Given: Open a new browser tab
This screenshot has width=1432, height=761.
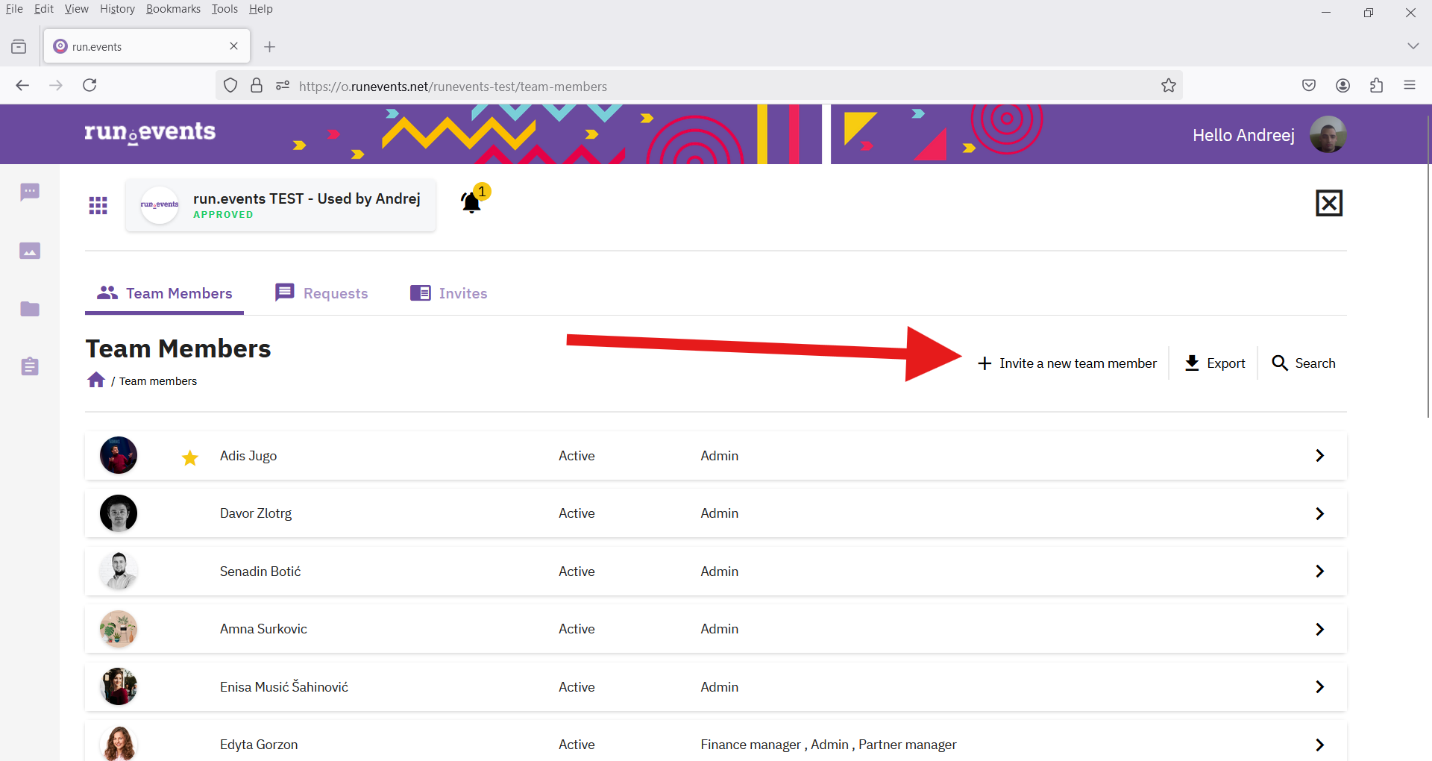Looking at the screenshot, I should coord(269,46).
